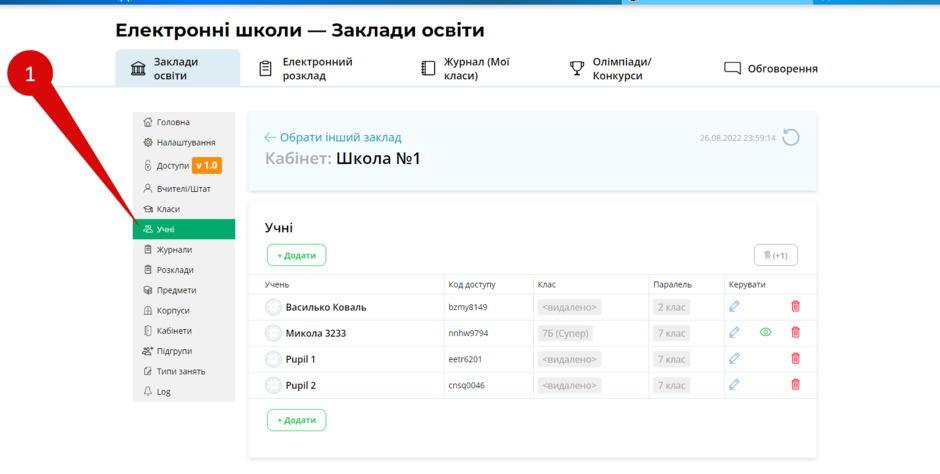Click the trophy icon
940x474 pixels.
coord(576,68)
